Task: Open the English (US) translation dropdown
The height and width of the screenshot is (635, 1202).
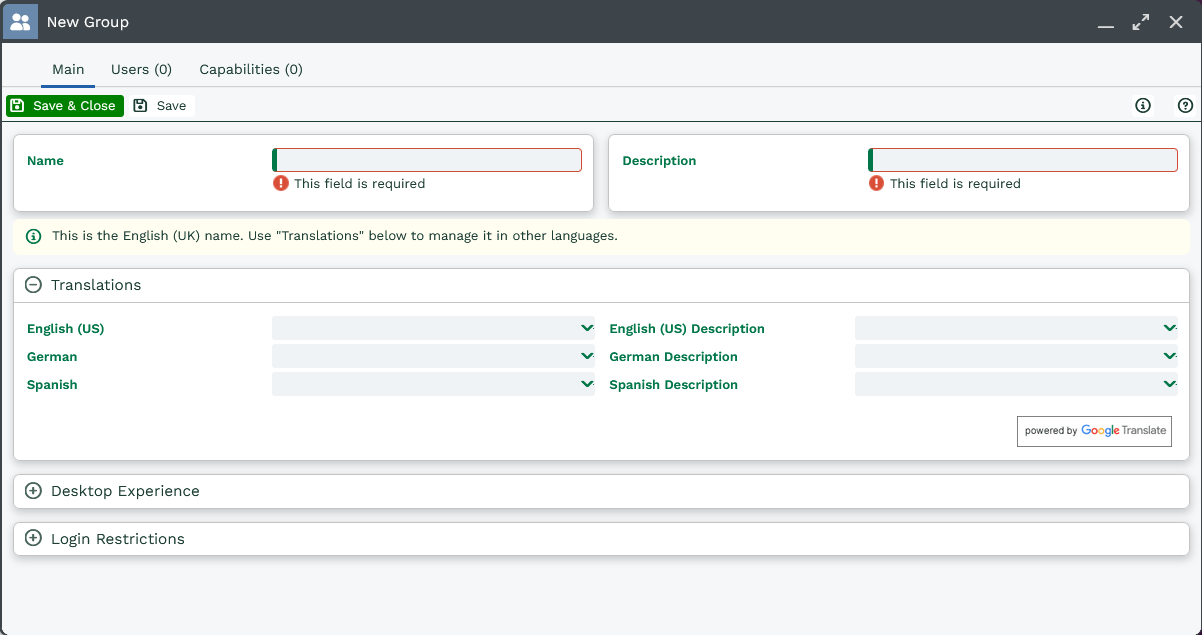Action: [x=586, y=328]
